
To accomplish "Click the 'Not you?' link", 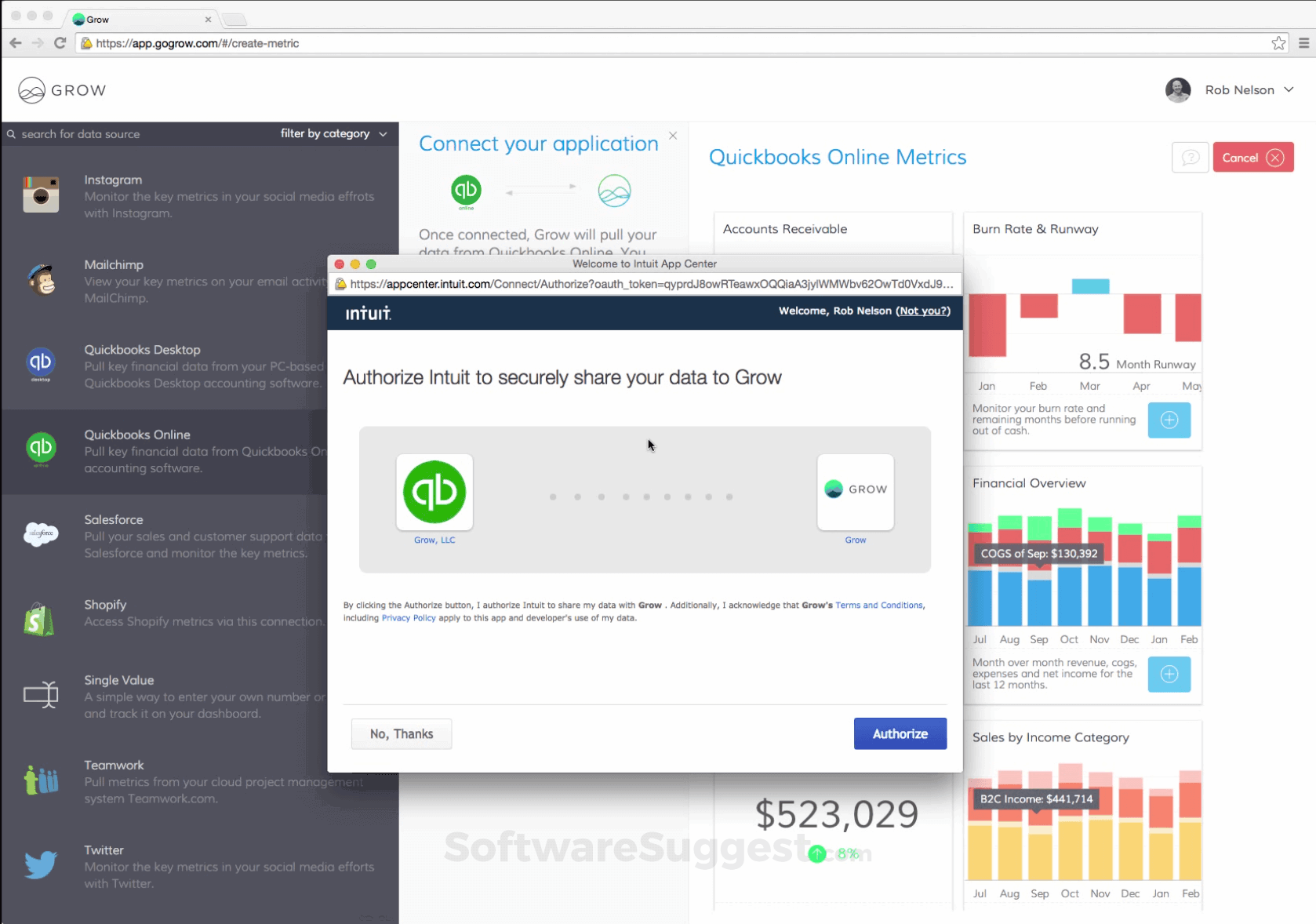I will point(923,311).
